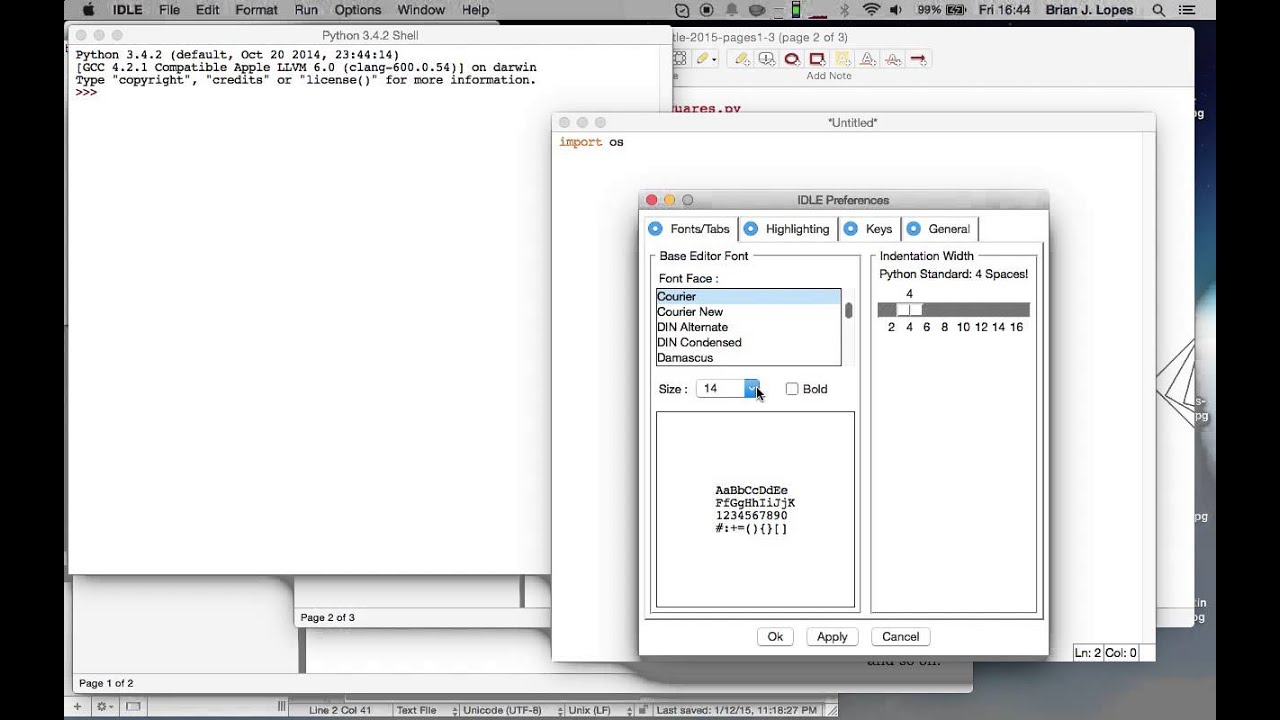
Task: Select Courier in the font list
Action: (748, 296)
